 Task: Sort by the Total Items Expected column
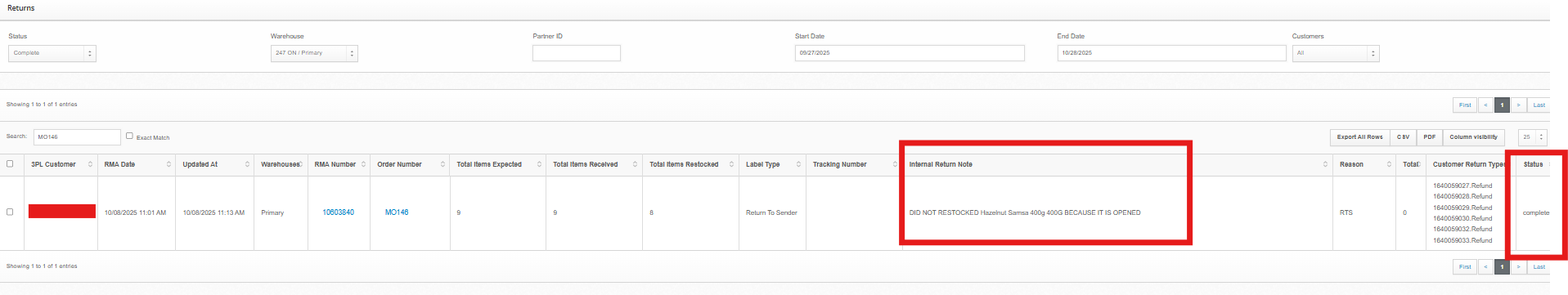click(498, 164)
